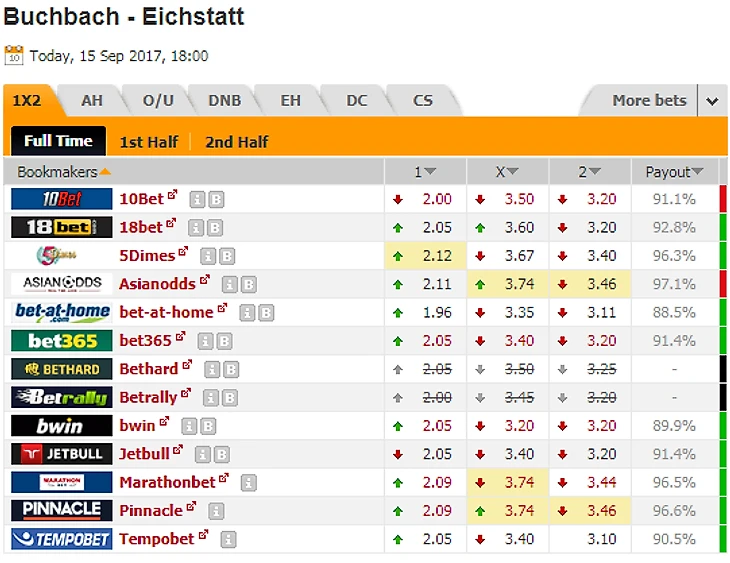Screen dimensions: 730x563
Task: Click the bonus B icon for bet365
Action: 224,341
